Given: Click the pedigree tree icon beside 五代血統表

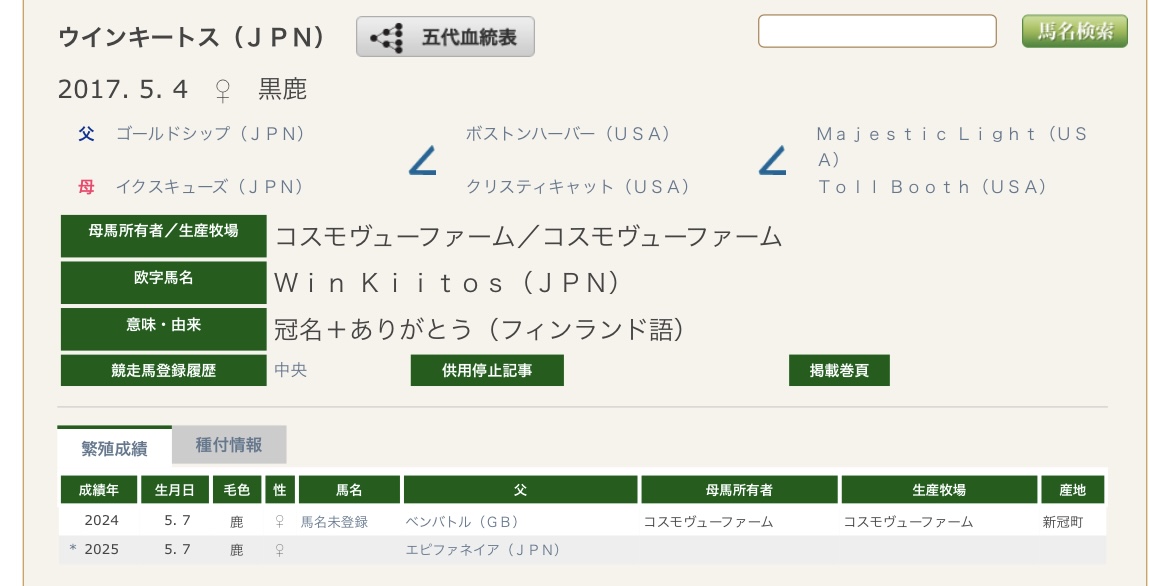Looking at the screenshot, I should point(387,38).
